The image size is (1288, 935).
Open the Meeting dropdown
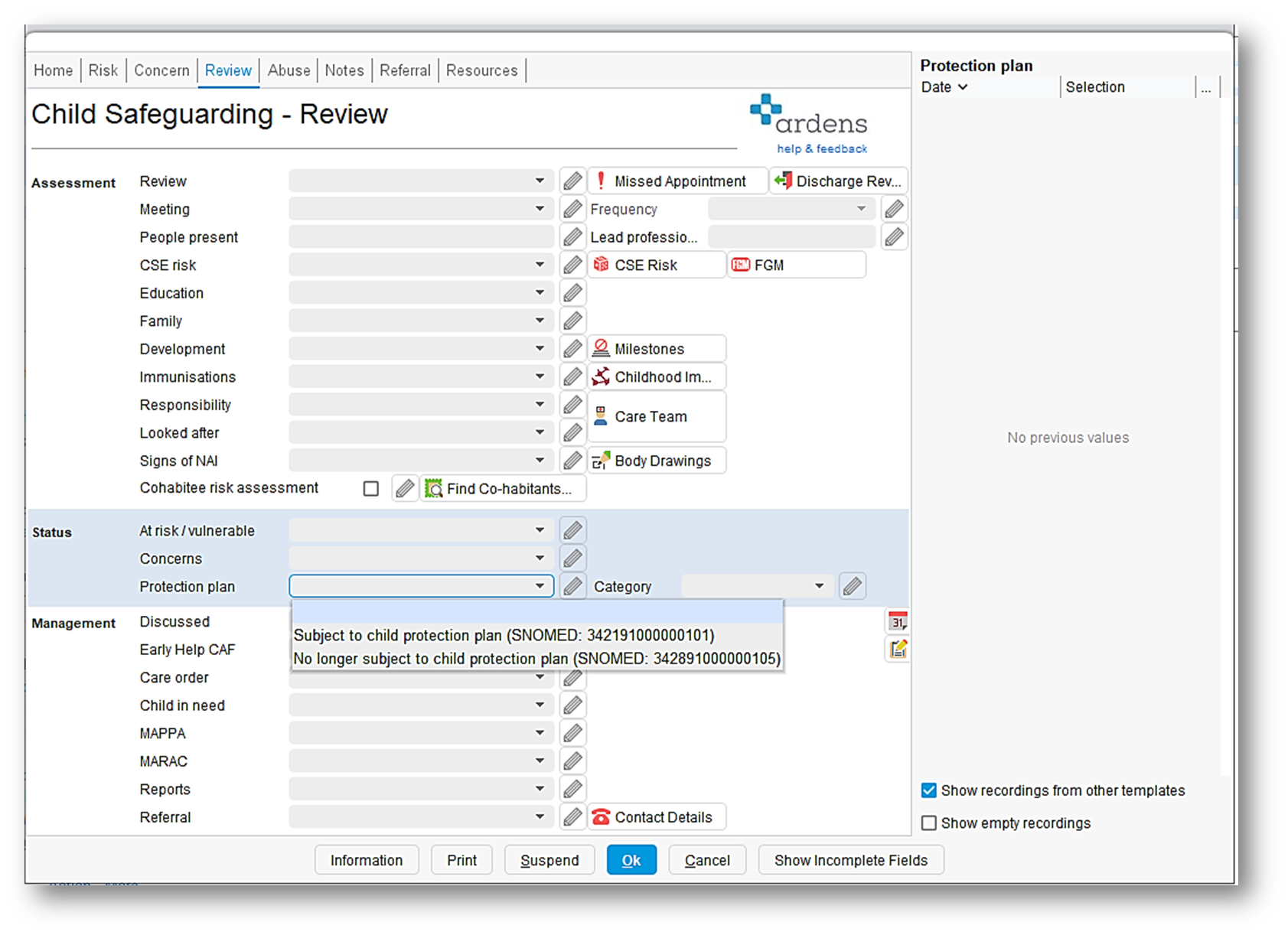421,209
